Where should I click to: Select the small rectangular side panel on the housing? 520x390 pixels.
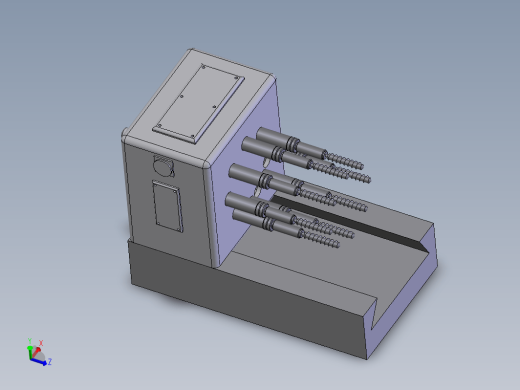point(168,206)
